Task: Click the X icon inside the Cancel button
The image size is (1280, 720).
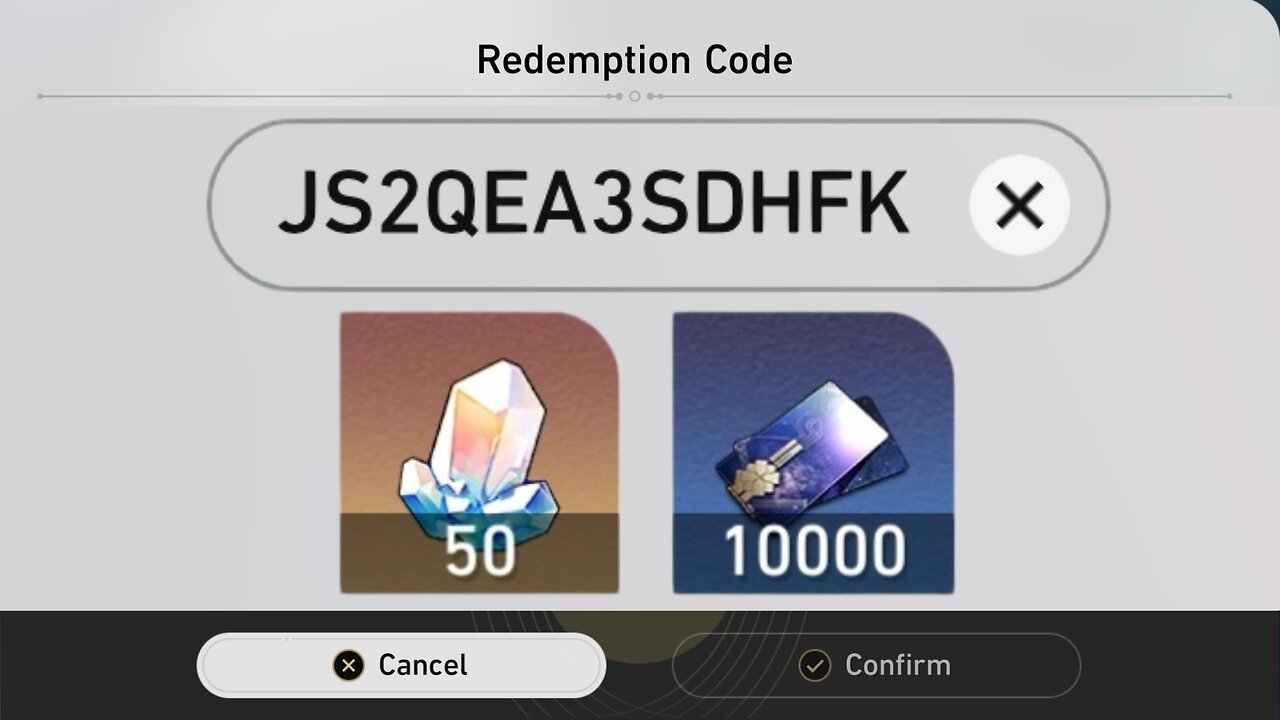Action: 348,665
